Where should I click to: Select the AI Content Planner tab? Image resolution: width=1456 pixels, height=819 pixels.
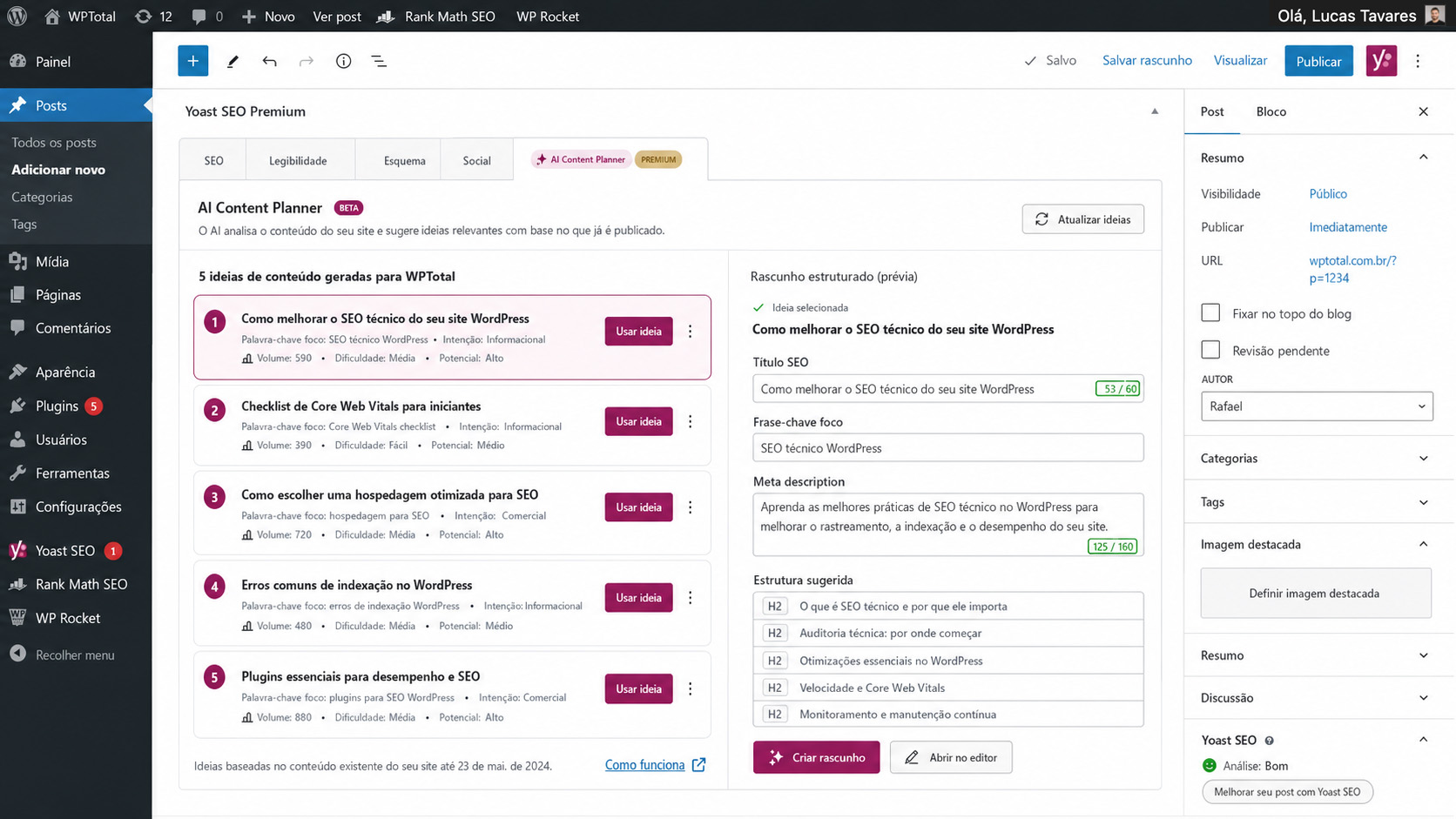[610, 159]
